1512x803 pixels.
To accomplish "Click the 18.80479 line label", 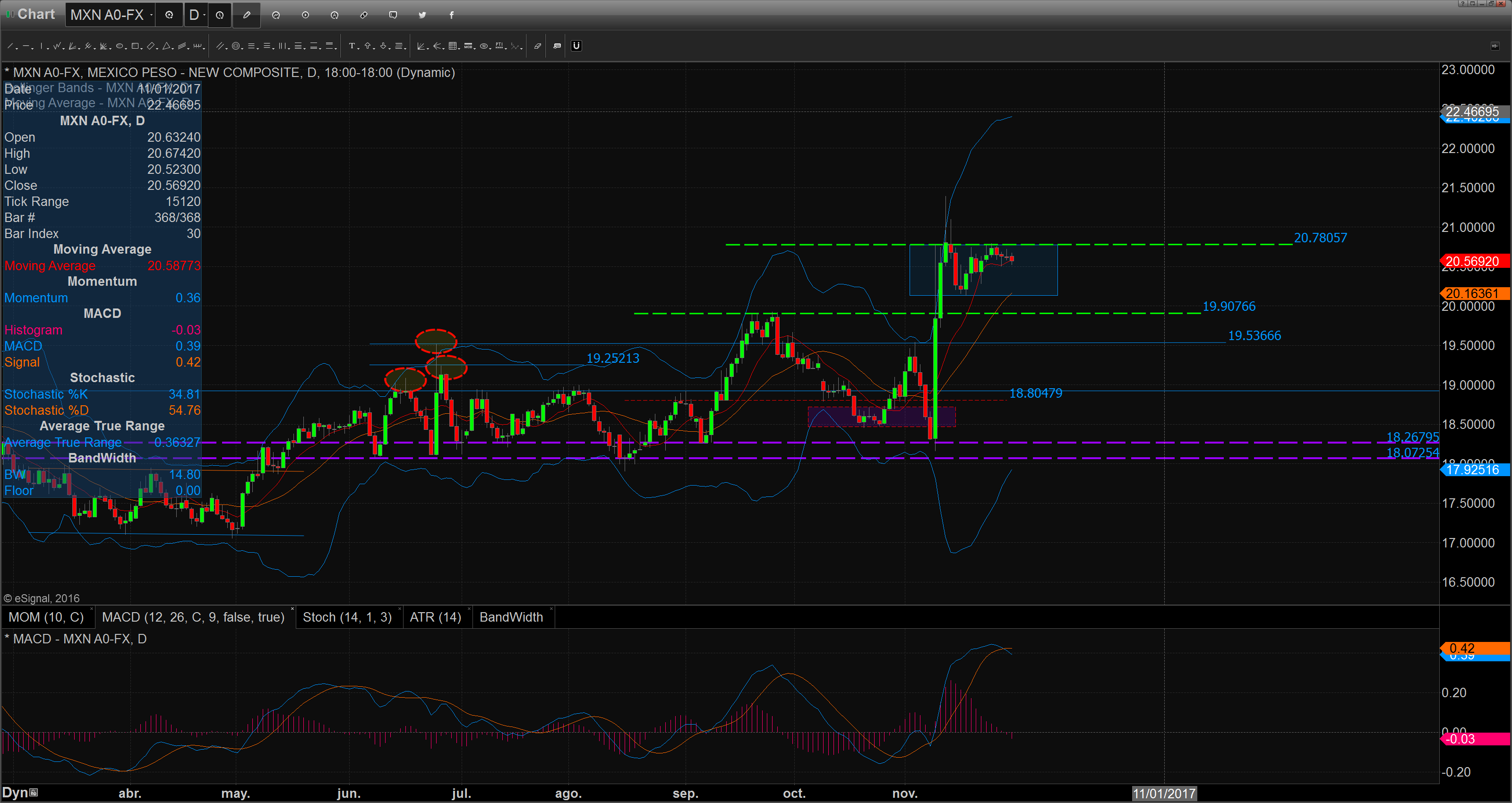I will tap(1035, 393).
